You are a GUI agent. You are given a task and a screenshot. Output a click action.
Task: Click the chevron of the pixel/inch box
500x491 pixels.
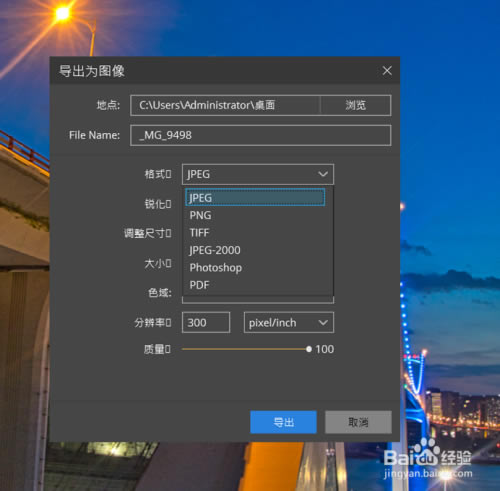pos(323,322)
